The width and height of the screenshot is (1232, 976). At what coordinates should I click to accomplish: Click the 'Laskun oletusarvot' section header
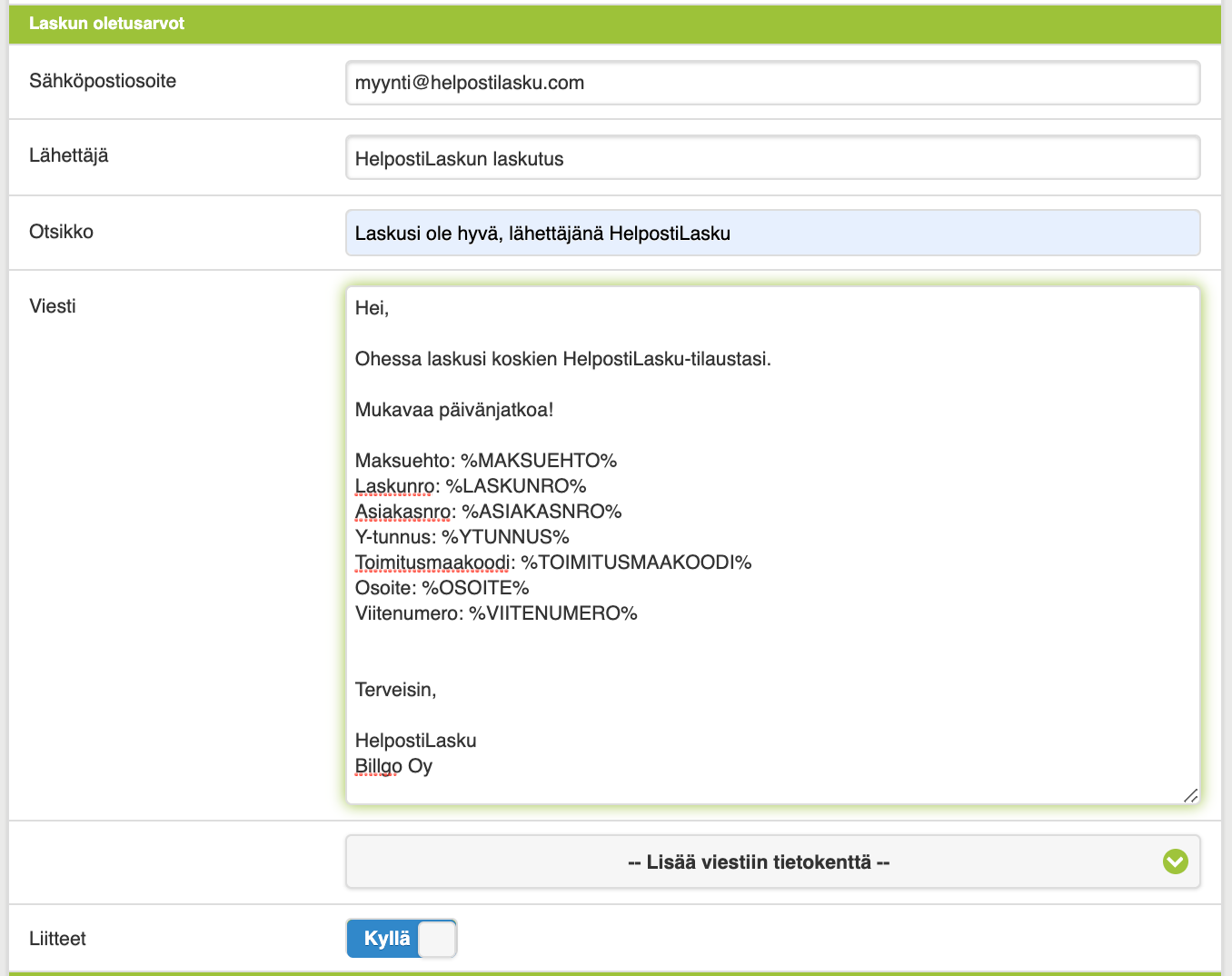[615, 24]
